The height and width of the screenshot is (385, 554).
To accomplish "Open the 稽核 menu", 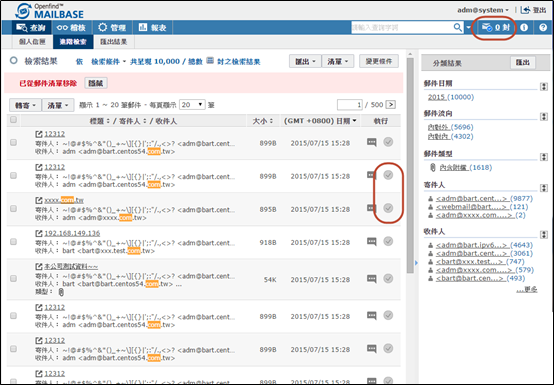I will pyautogui.click(x=72, y=28).
